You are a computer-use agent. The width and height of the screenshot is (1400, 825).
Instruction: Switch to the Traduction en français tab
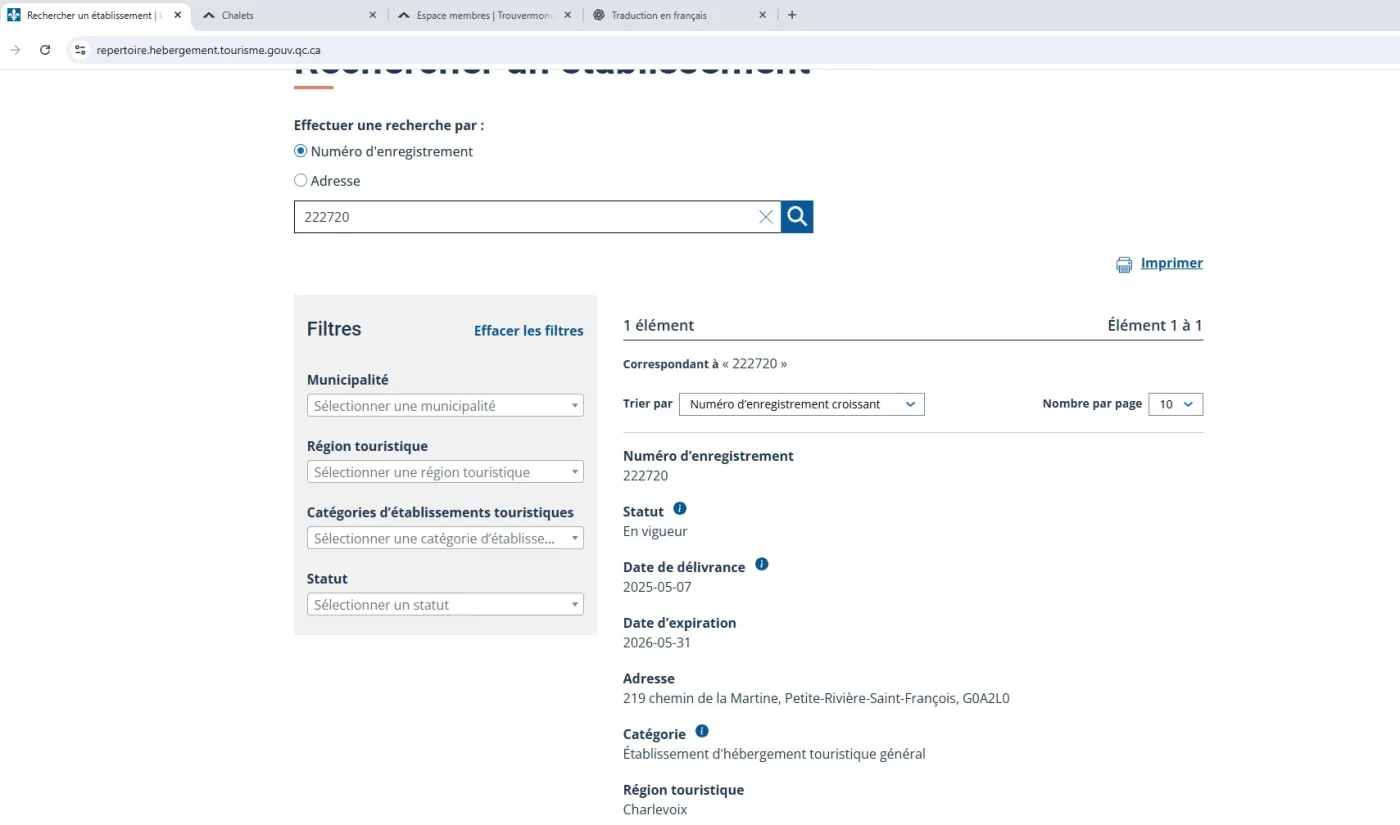pyautogui.click(x=679, y=15)
